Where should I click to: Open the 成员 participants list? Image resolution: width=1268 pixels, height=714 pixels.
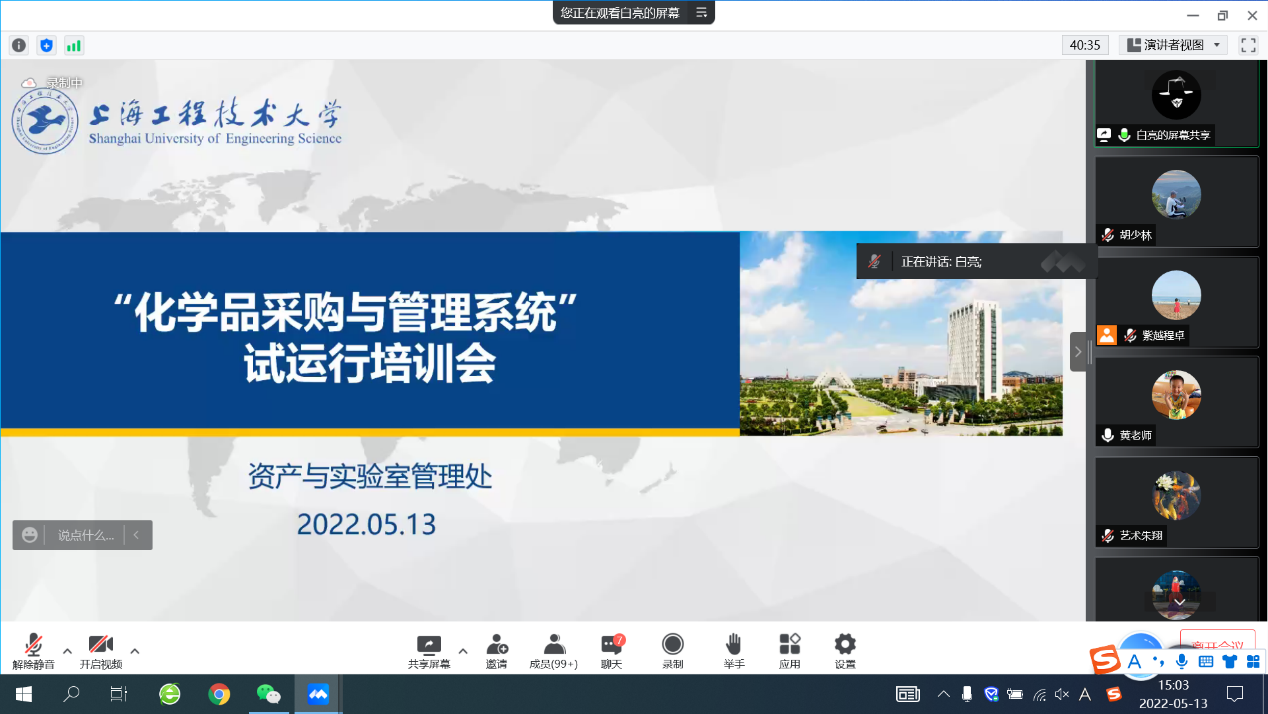[553, 651]
